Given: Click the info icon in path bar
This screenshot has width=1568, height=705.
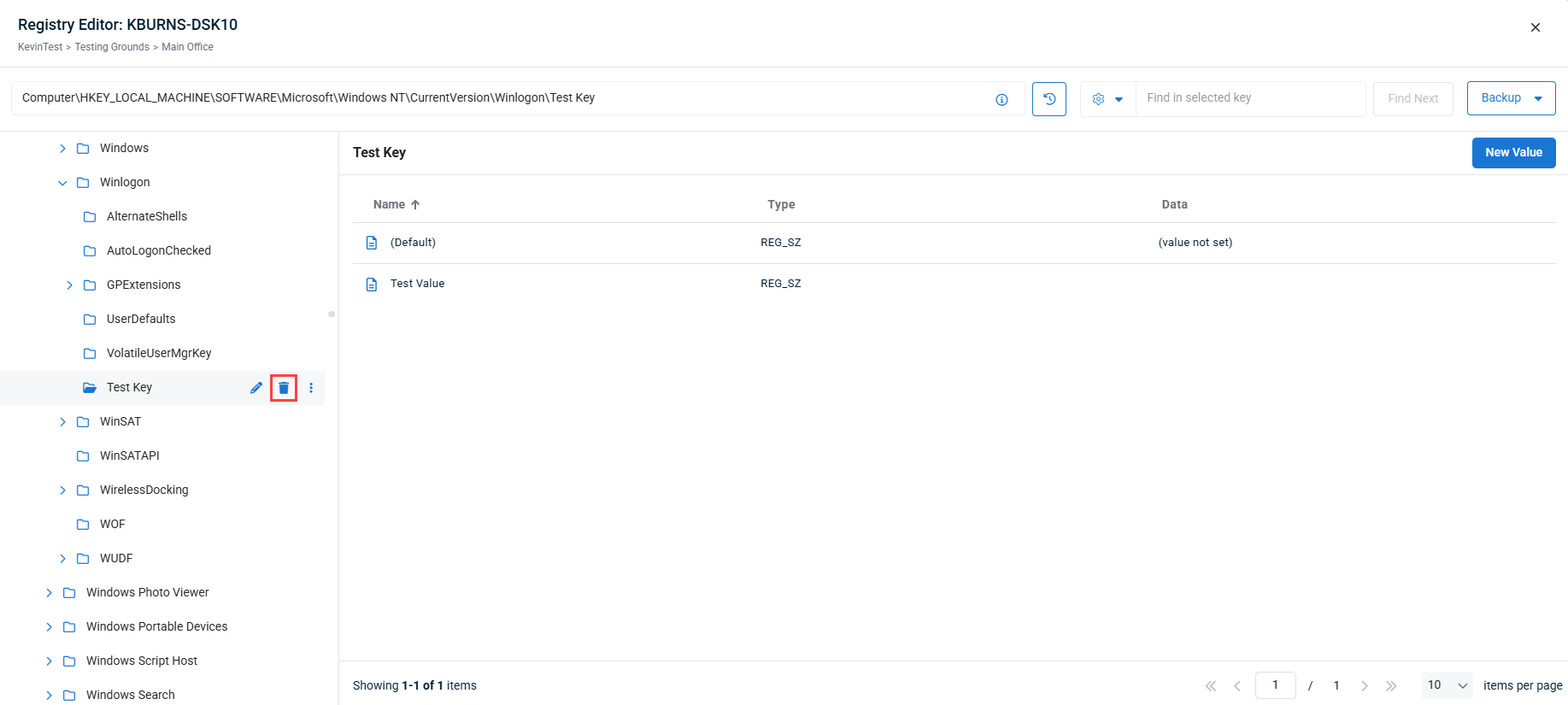Looking at the screenshot, I should [1001, 100].
